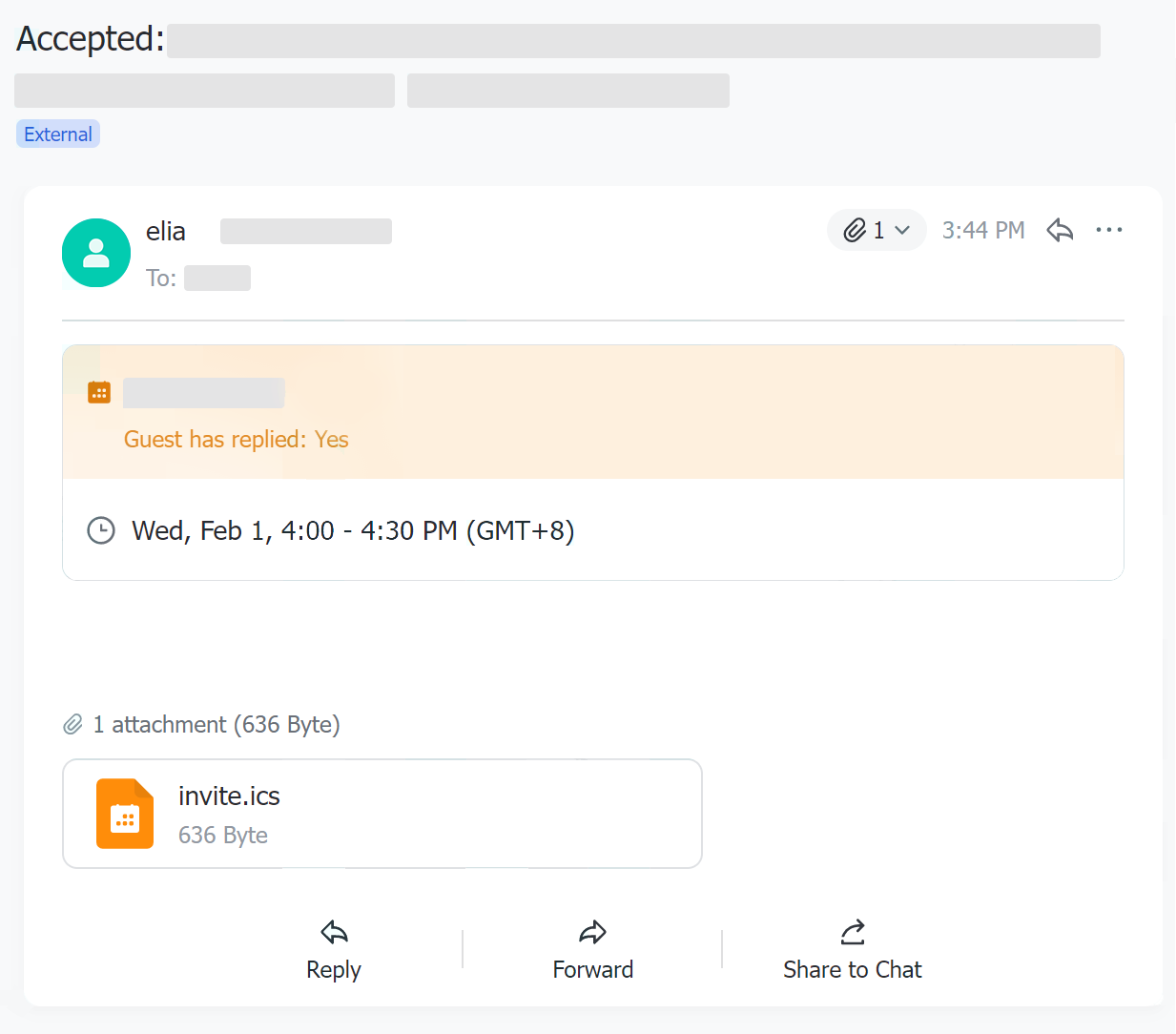The image size is (1176, 1034).
Task: Click the orange file icon on invite.ics card
Action: point(125,814)
